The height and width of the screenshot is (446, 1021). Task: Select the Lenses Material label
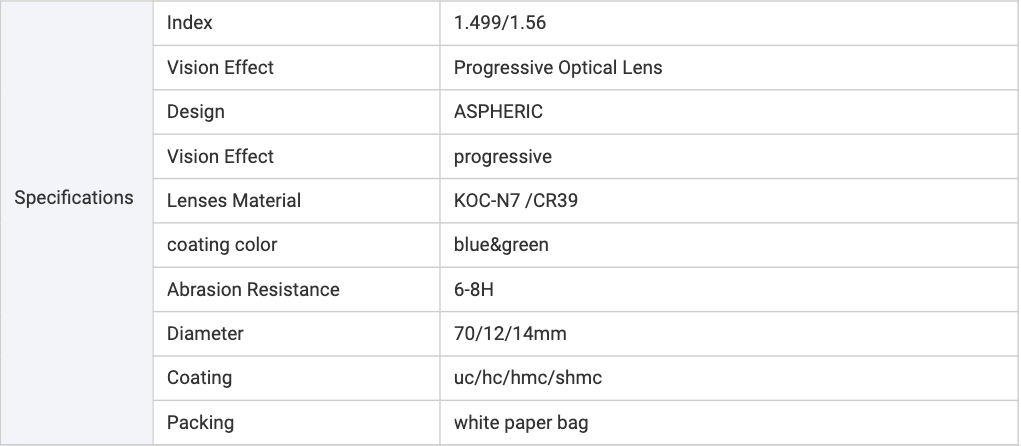234,201
